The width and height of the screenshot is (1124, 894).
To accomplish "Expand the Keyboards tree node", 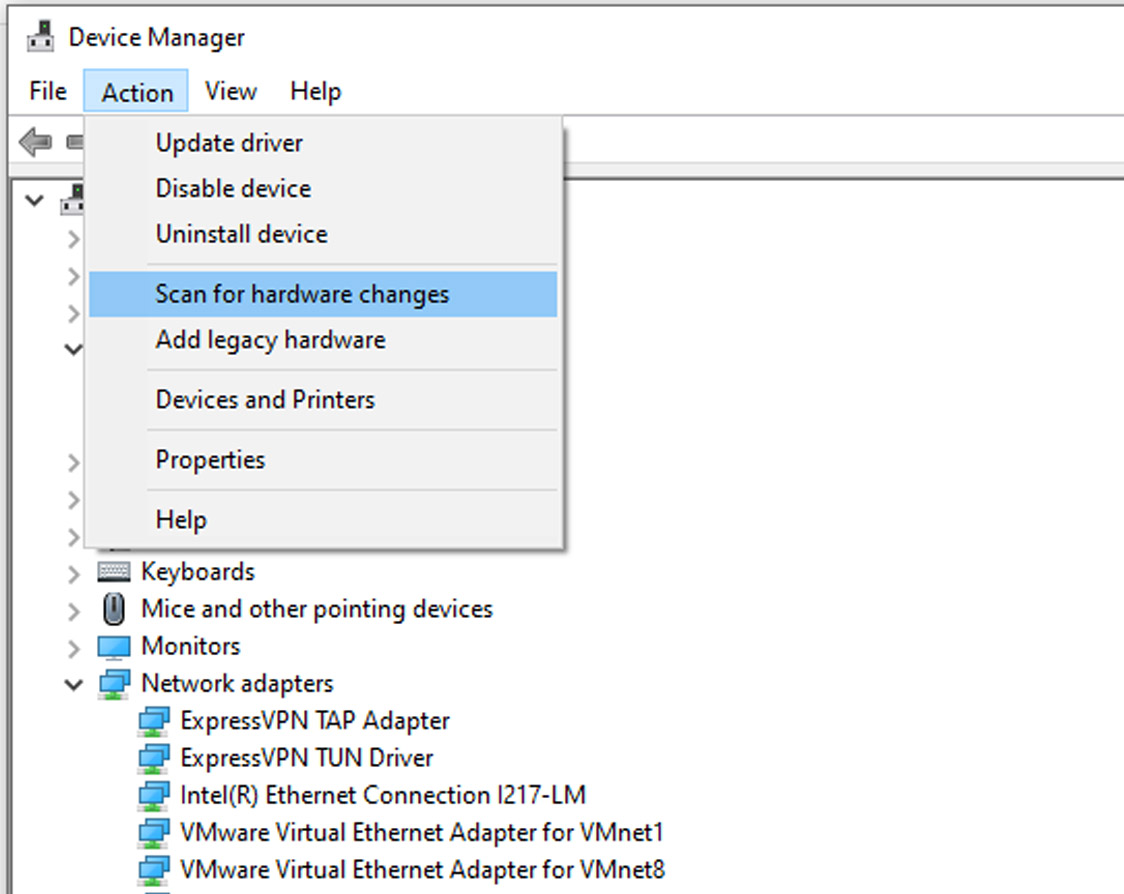I will (73, 573).
